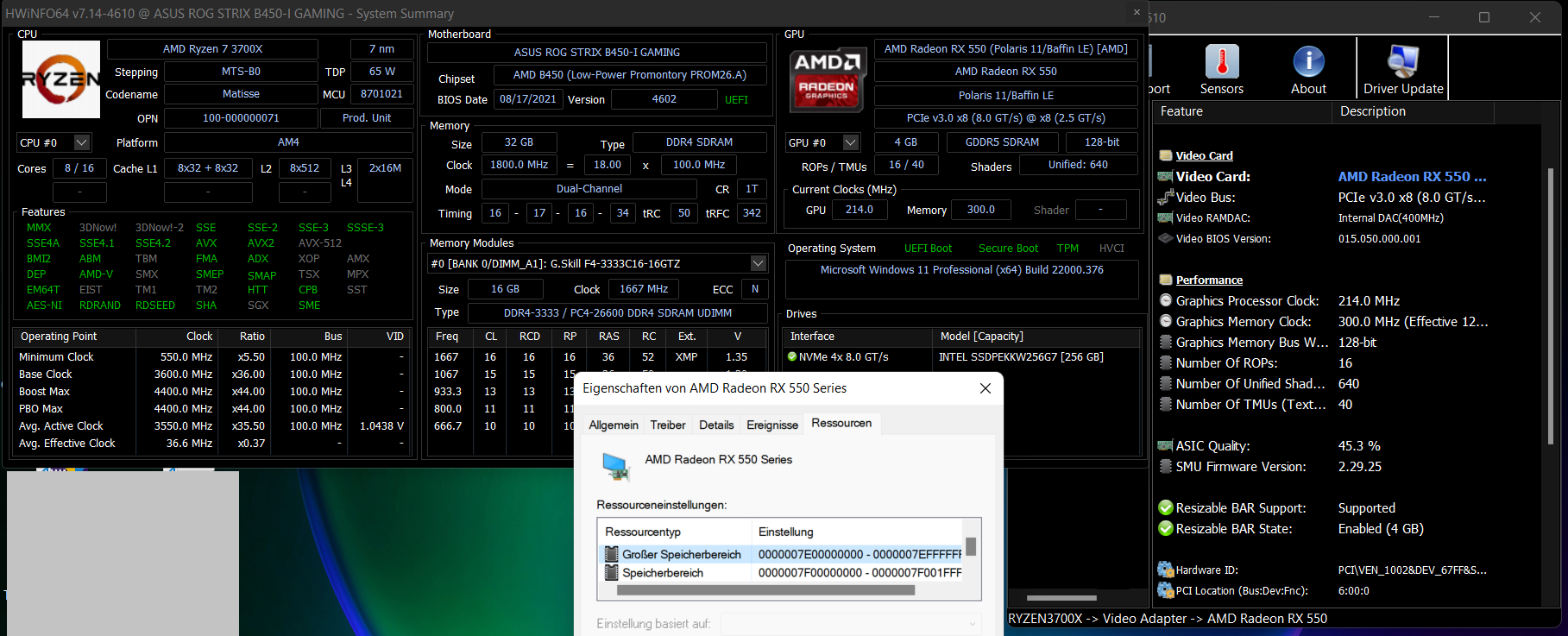The image size is (1568, 636).
Task: Click the ASUS ROG STRIX B450-I GAMING field
Action: [x=597, y=53]
